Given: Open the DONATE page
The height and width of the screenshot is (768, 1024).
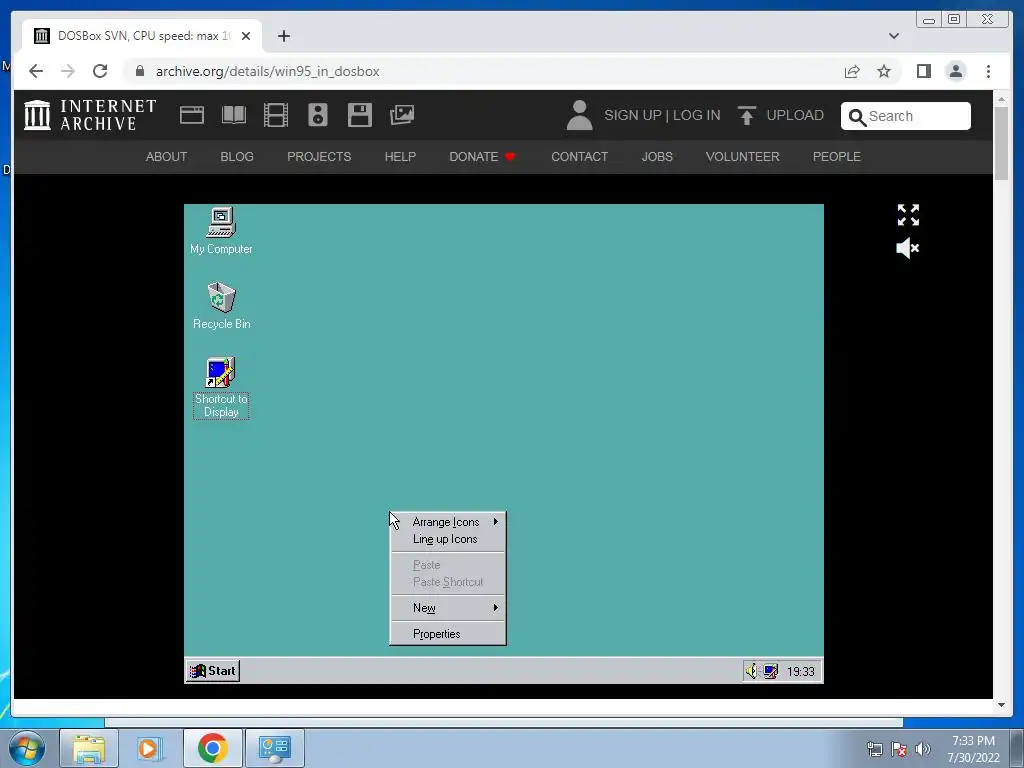Looking at the screenshot, I should [483, 157].
